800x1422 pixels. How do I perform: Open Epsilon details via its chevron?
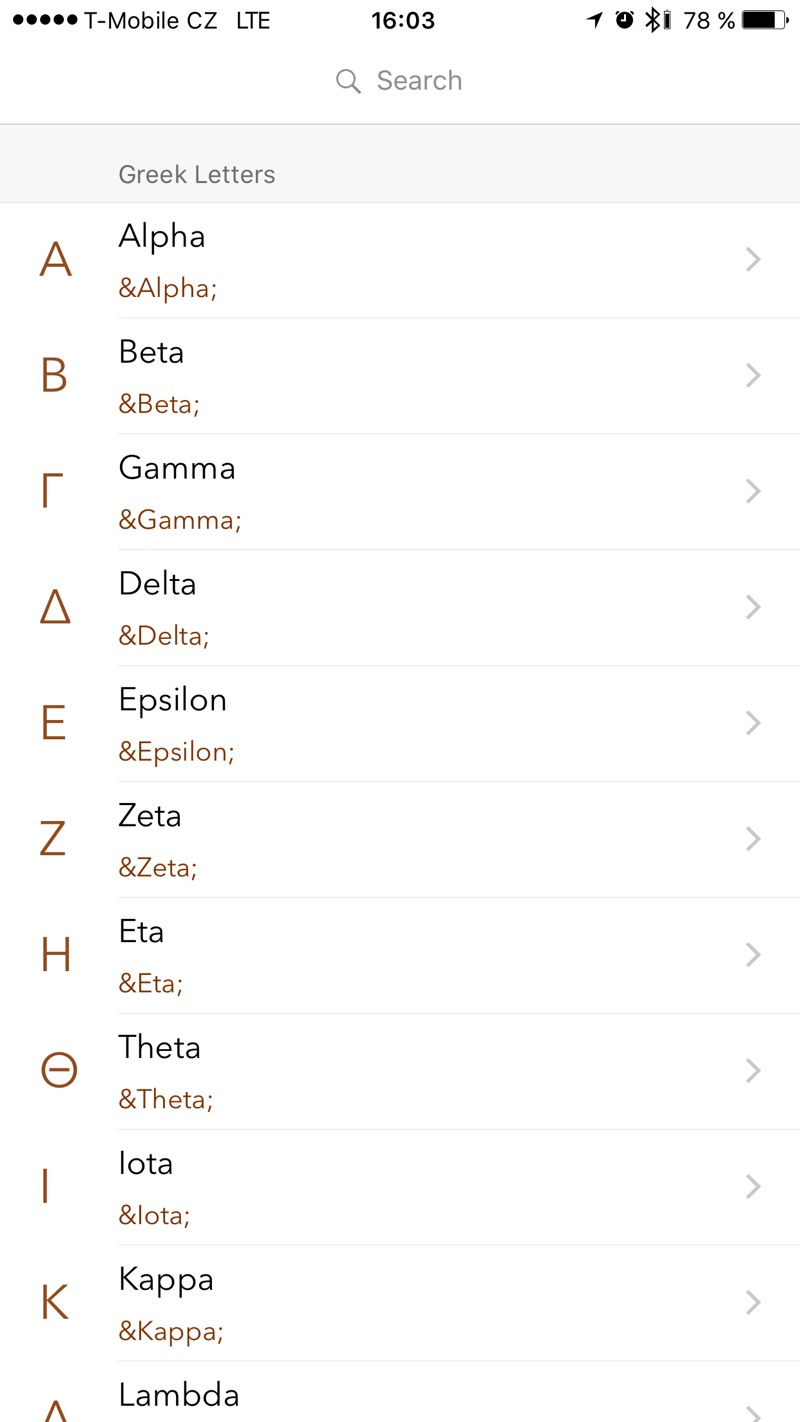754,723
